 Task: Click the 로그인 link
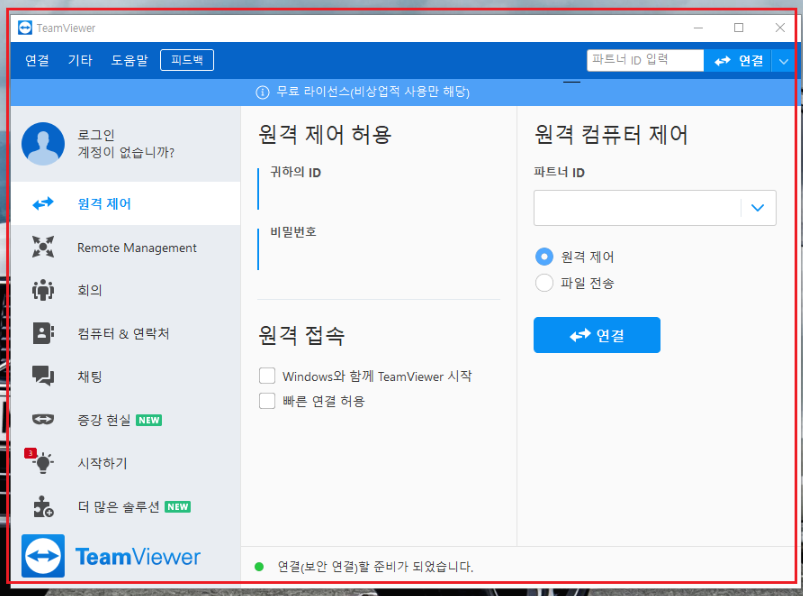[96, 135]
